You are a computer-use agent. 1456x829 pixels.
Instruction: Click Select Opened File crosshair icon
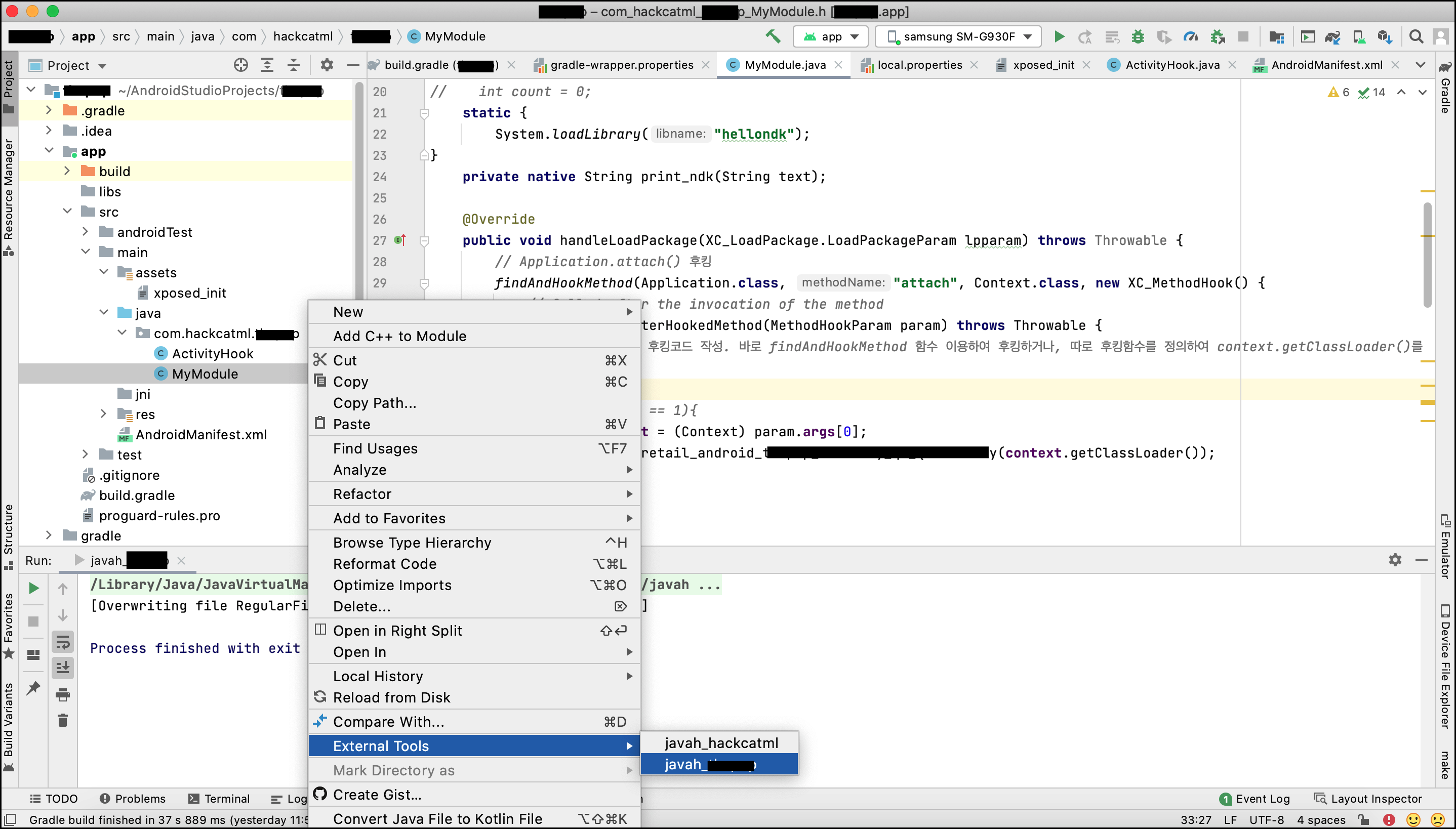click(x=241, y=65)
